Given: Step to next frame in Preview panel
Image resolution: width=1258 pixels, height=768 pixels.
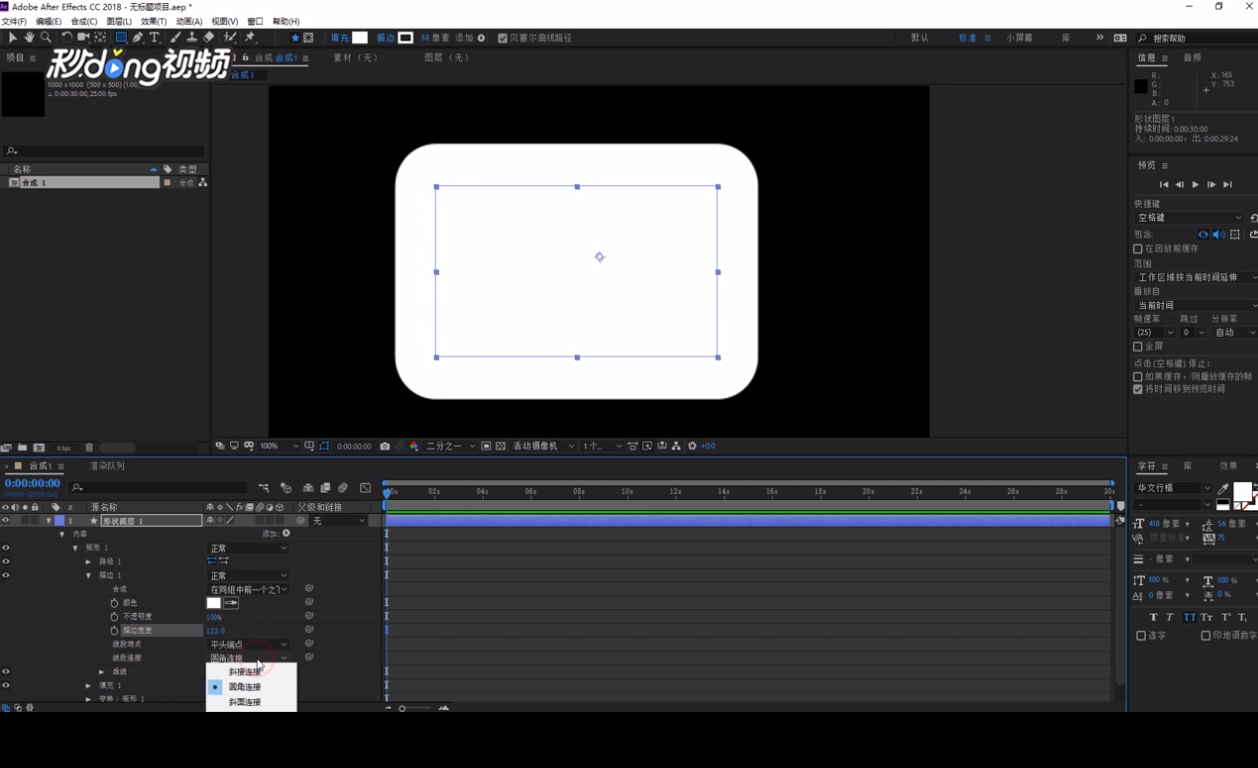Looking at the screenshot, I should 1211,185.
